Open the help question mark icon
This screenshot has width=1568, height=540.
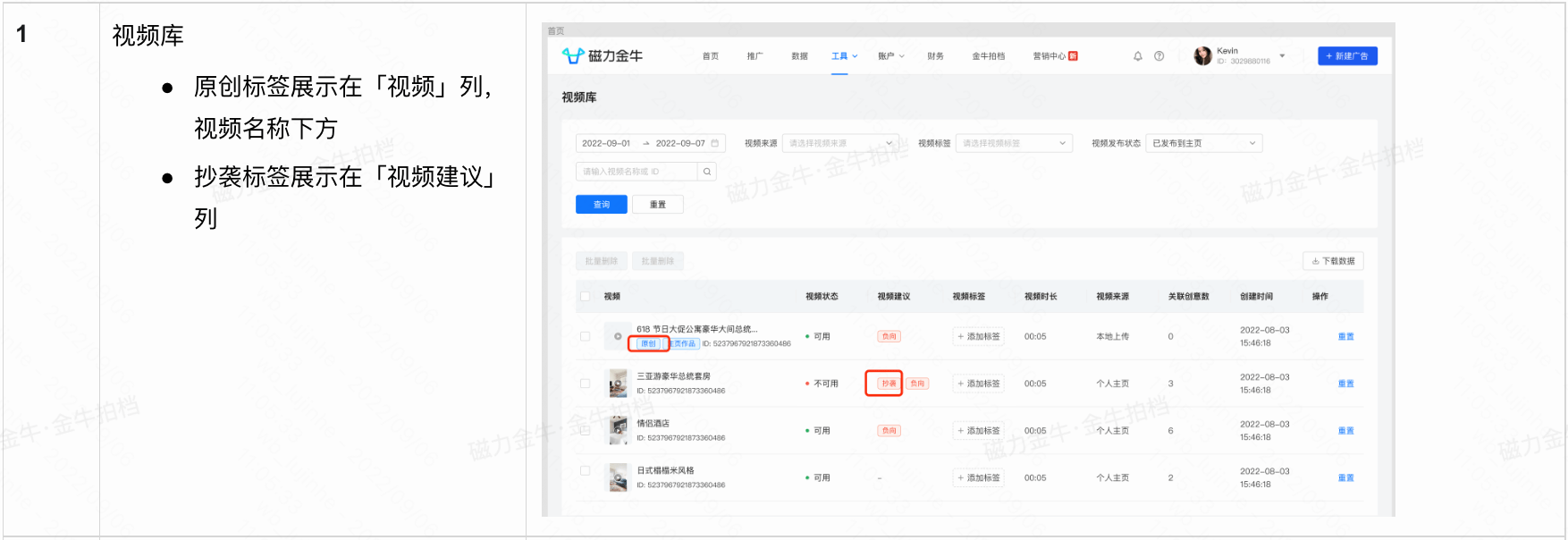[x=1159, y=56]
